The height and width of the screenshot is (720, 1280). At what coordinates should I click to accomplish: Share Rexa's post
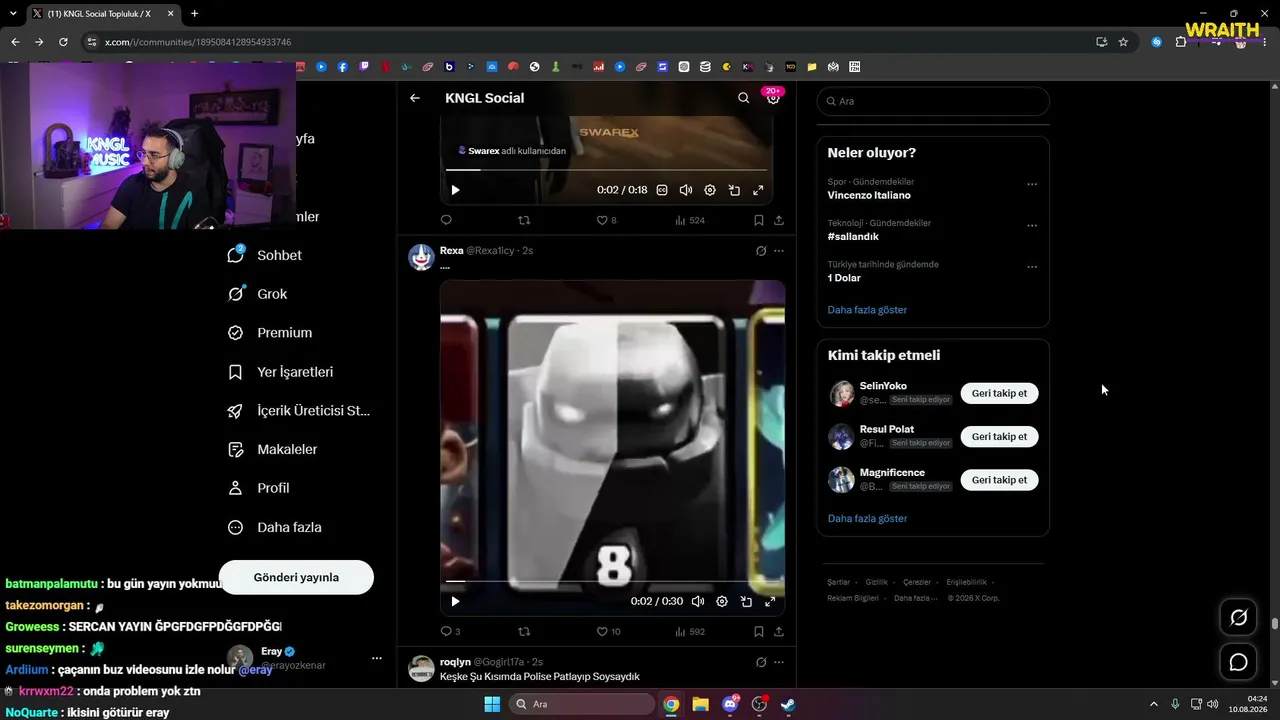pyautogui.click(x=779, y=632)
